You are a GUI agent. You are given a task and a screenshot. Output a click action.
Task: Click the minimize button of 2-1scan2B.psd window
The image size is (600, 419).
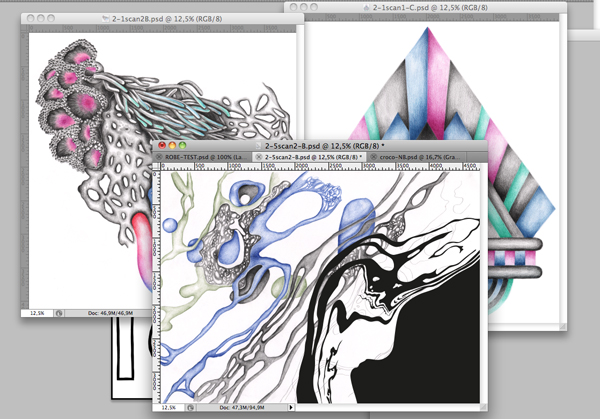point(41,18)
